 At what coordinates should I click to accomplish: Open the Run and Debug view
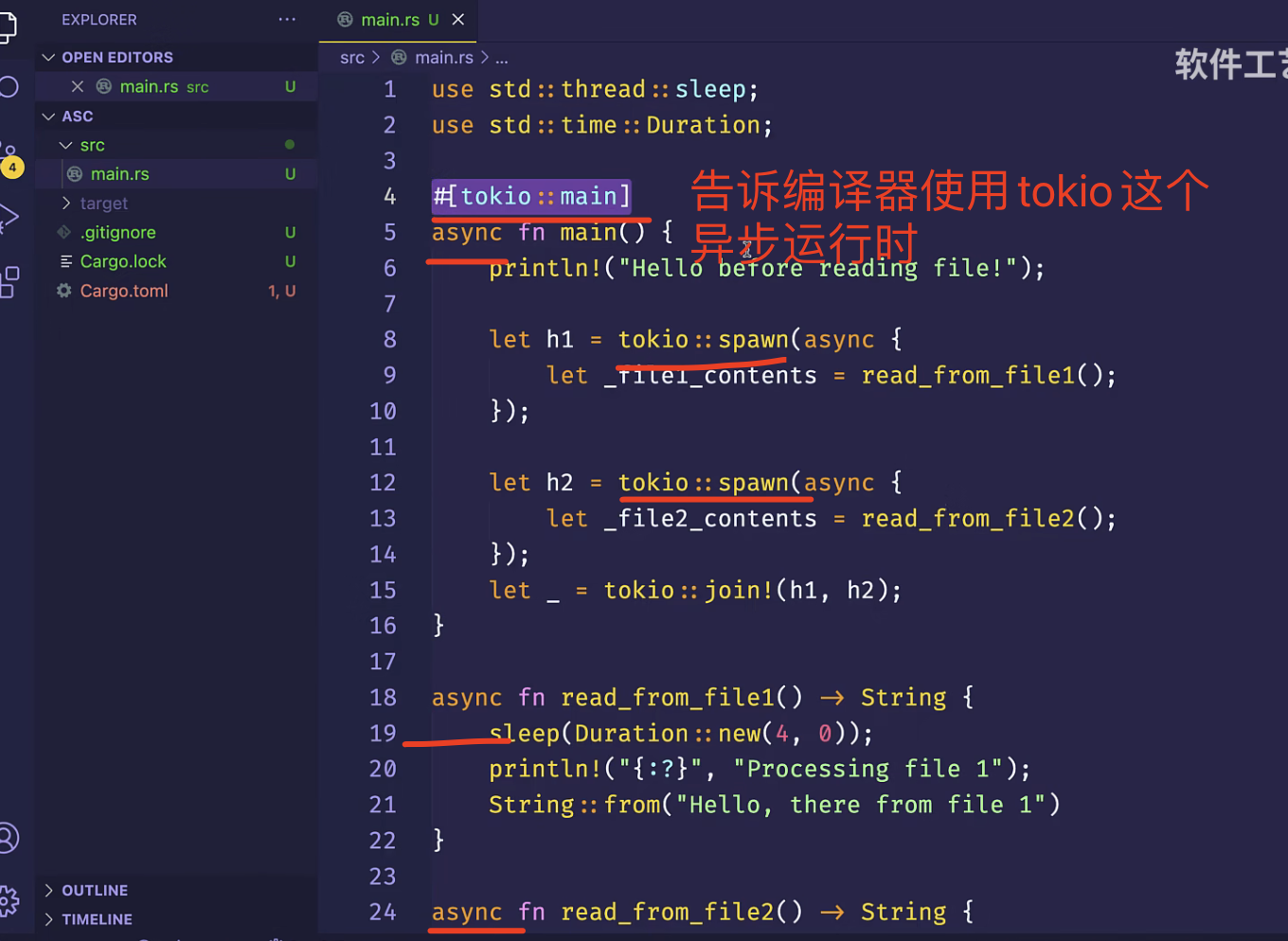(9, 218)
